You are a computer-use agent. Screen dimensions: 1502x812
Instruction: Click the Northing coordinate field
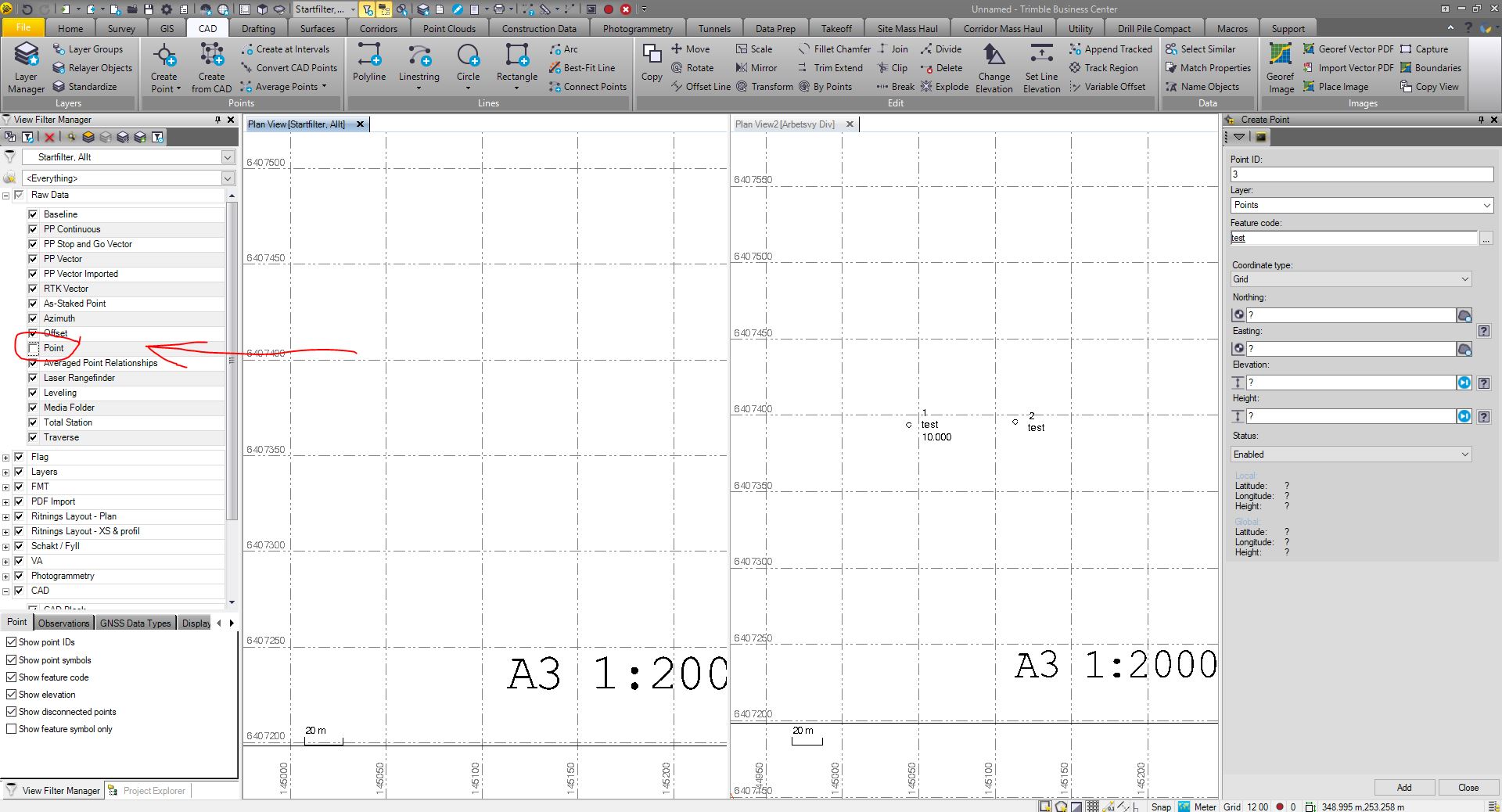1351,315
